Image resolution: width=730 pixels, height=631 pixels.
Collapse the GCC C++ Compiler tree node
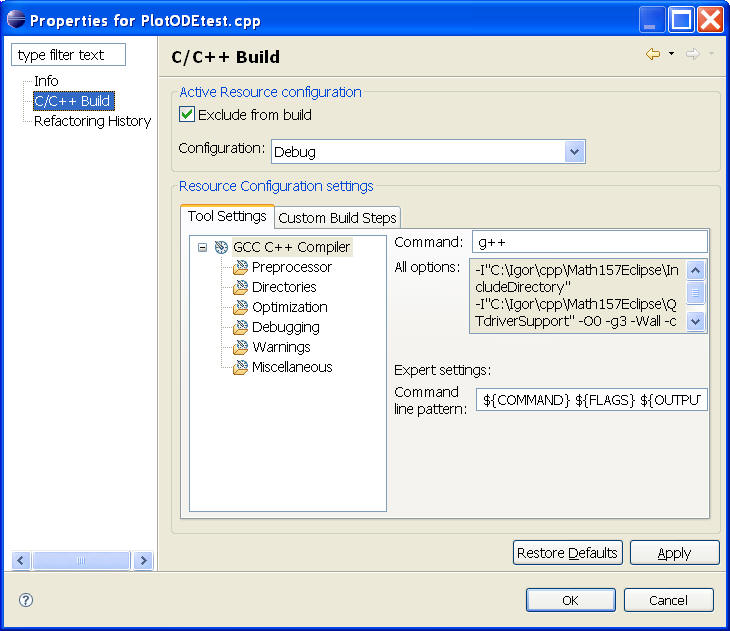202,247
